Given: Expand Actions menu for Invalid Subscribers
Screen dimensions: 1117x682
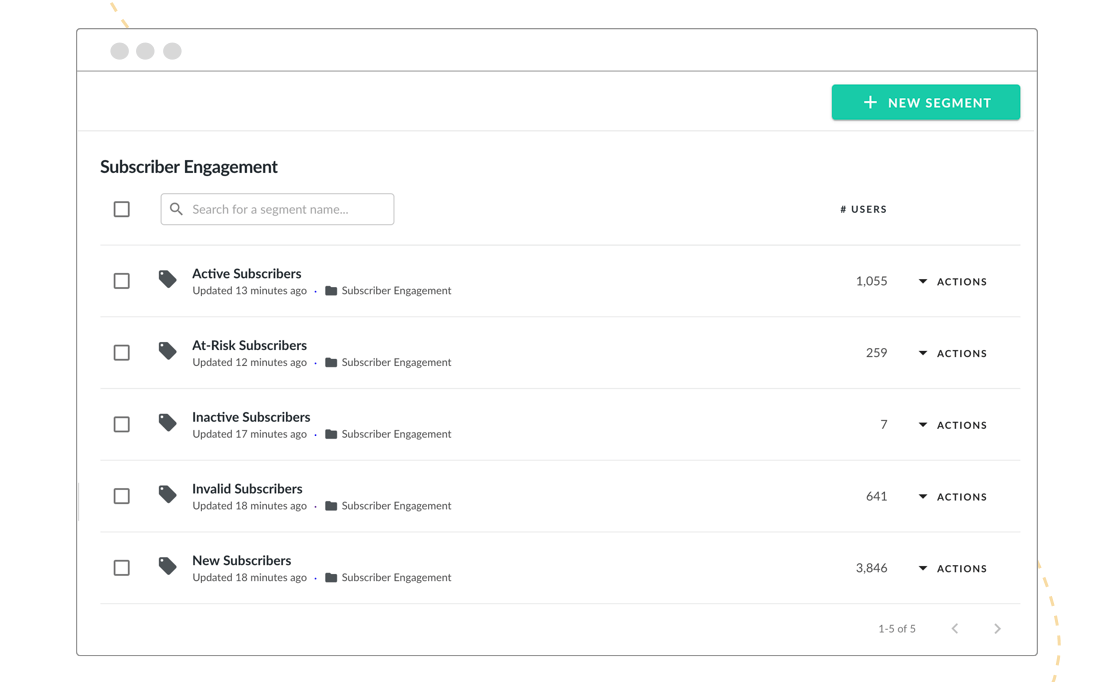Looking at the screenshot, I should (x=952, y=497).
